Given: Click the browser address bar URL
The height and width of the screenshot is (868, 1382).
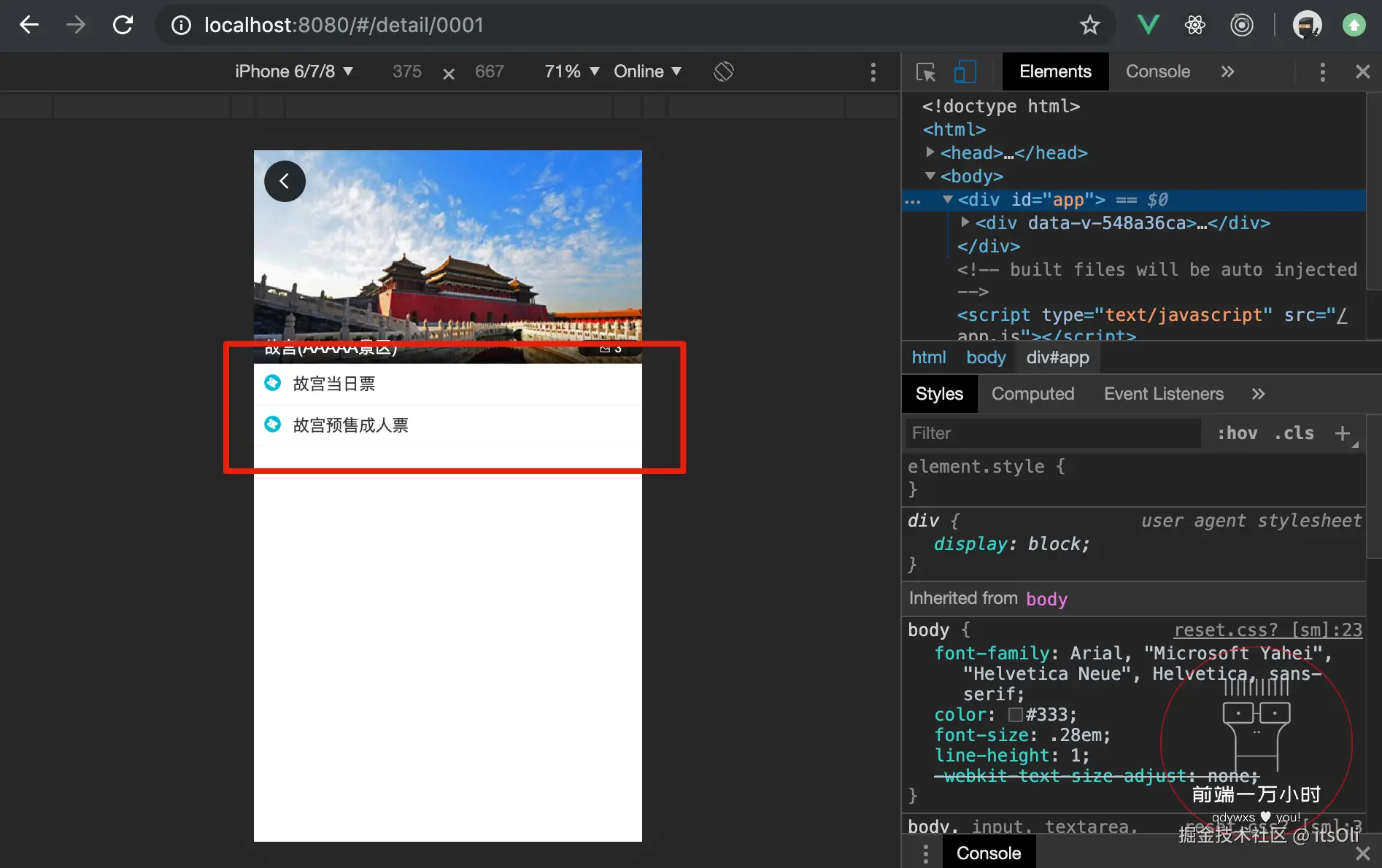Looking at the screenshot, I should (x=344, y=26).
